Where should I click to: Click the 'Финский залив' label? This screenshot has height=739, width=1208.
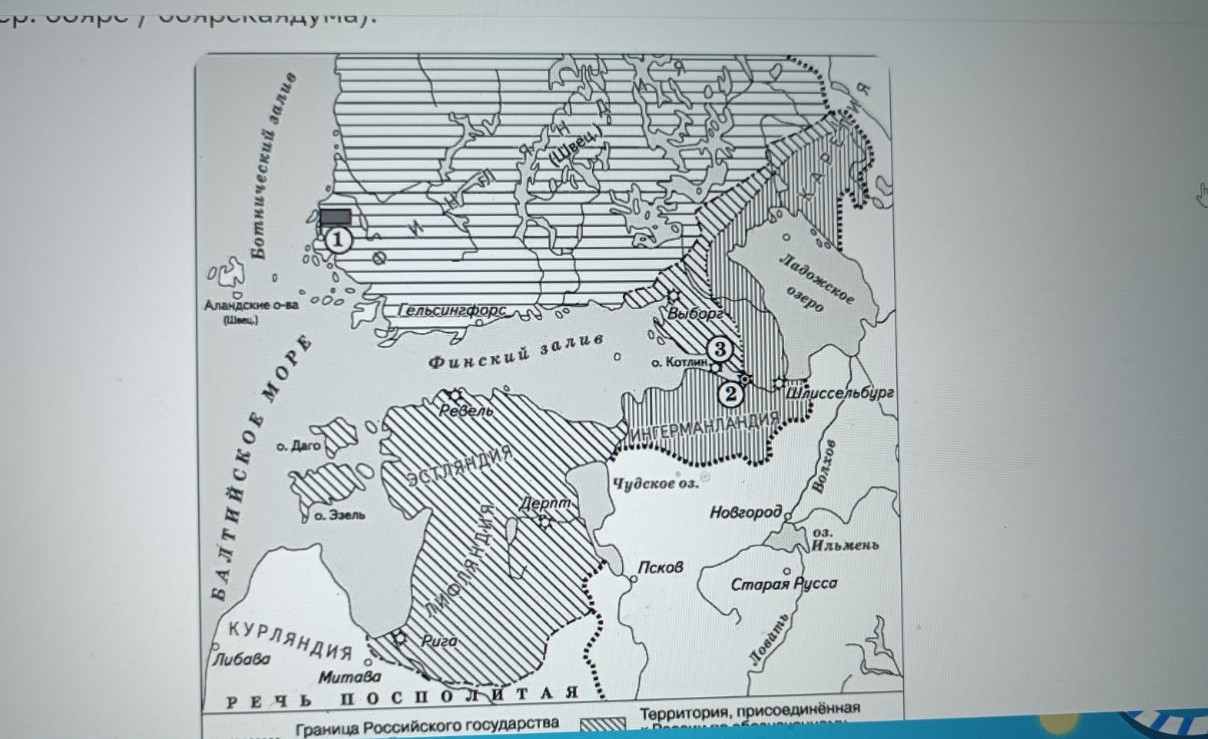click(517, 352)
